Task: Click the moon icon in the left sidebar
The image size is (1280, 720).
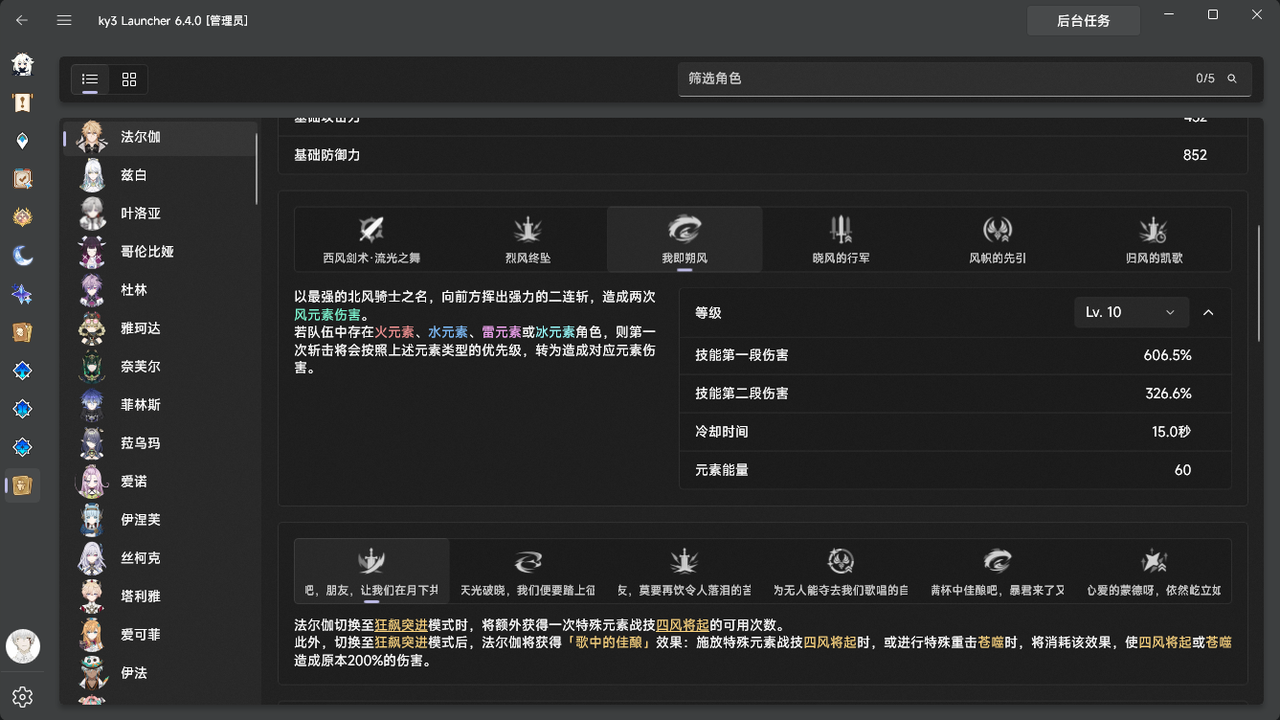Action: (22, 255)
